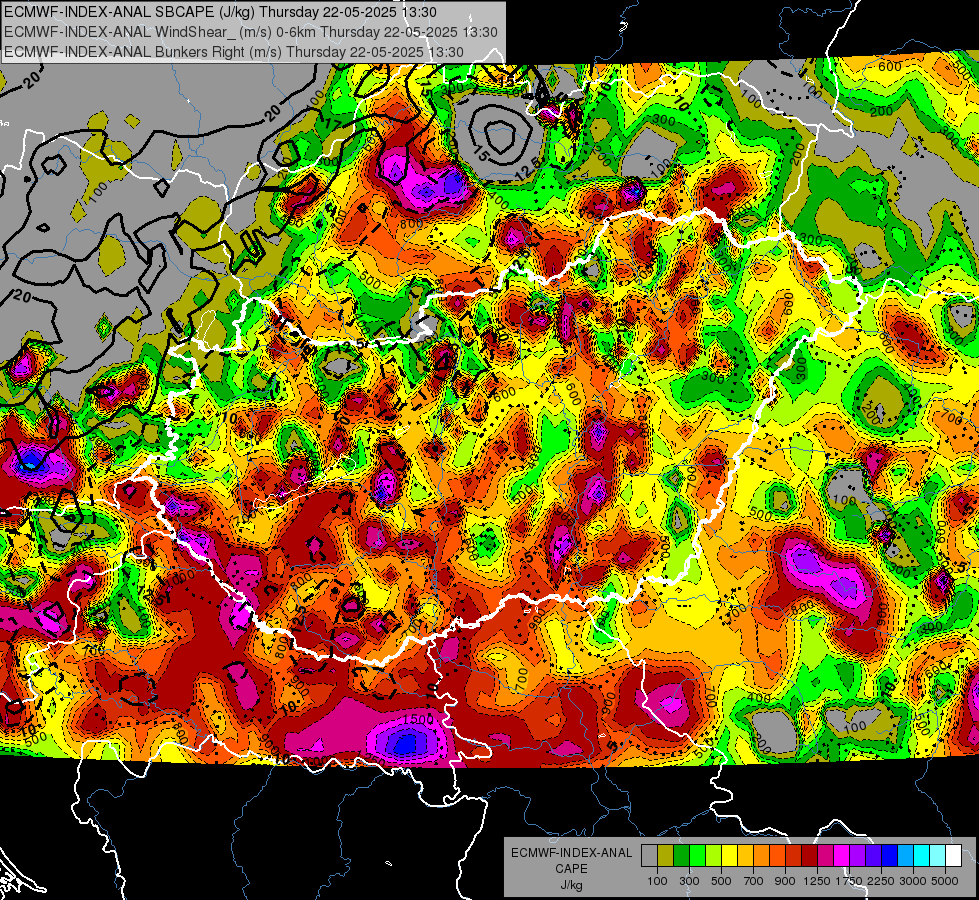Click the legend title ECMWF-INDEX-ANAL
This screenshot has width=979, height=900.
click(x=571, y=853)
